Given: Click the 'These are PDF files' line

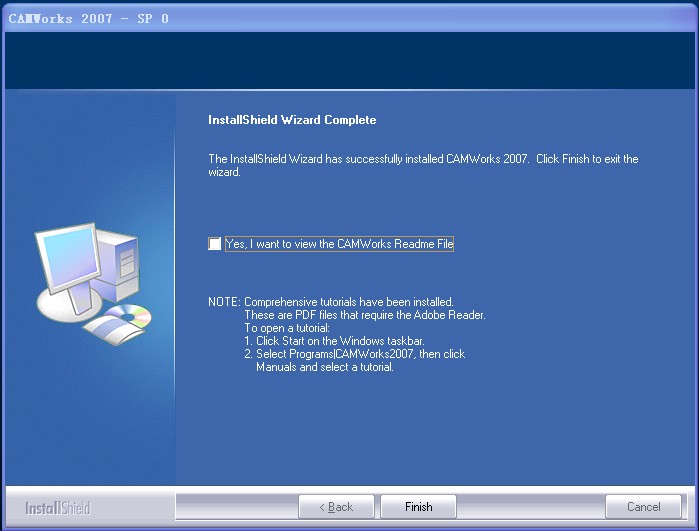Looking at the screenshot, I should pyautogui.click(x=365, y=315).
